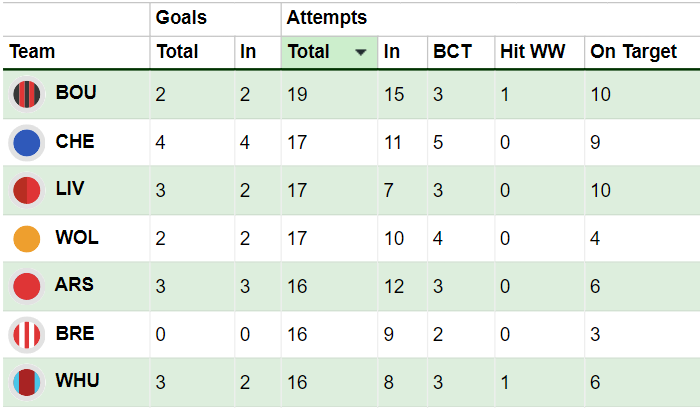Select the WHU team name

77,381
